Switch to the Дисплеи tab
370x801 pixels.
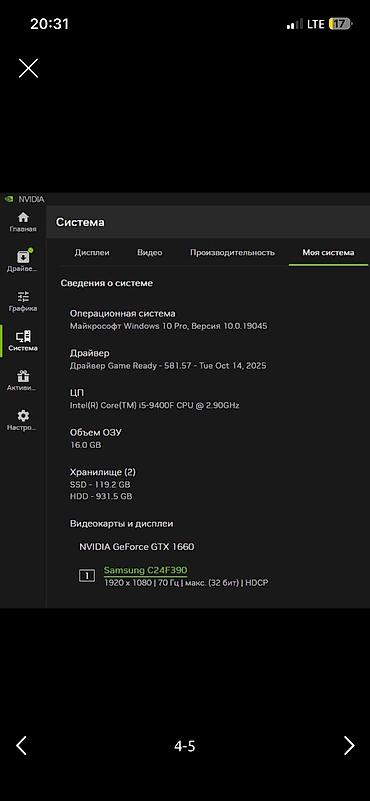(x=92, y=252)
